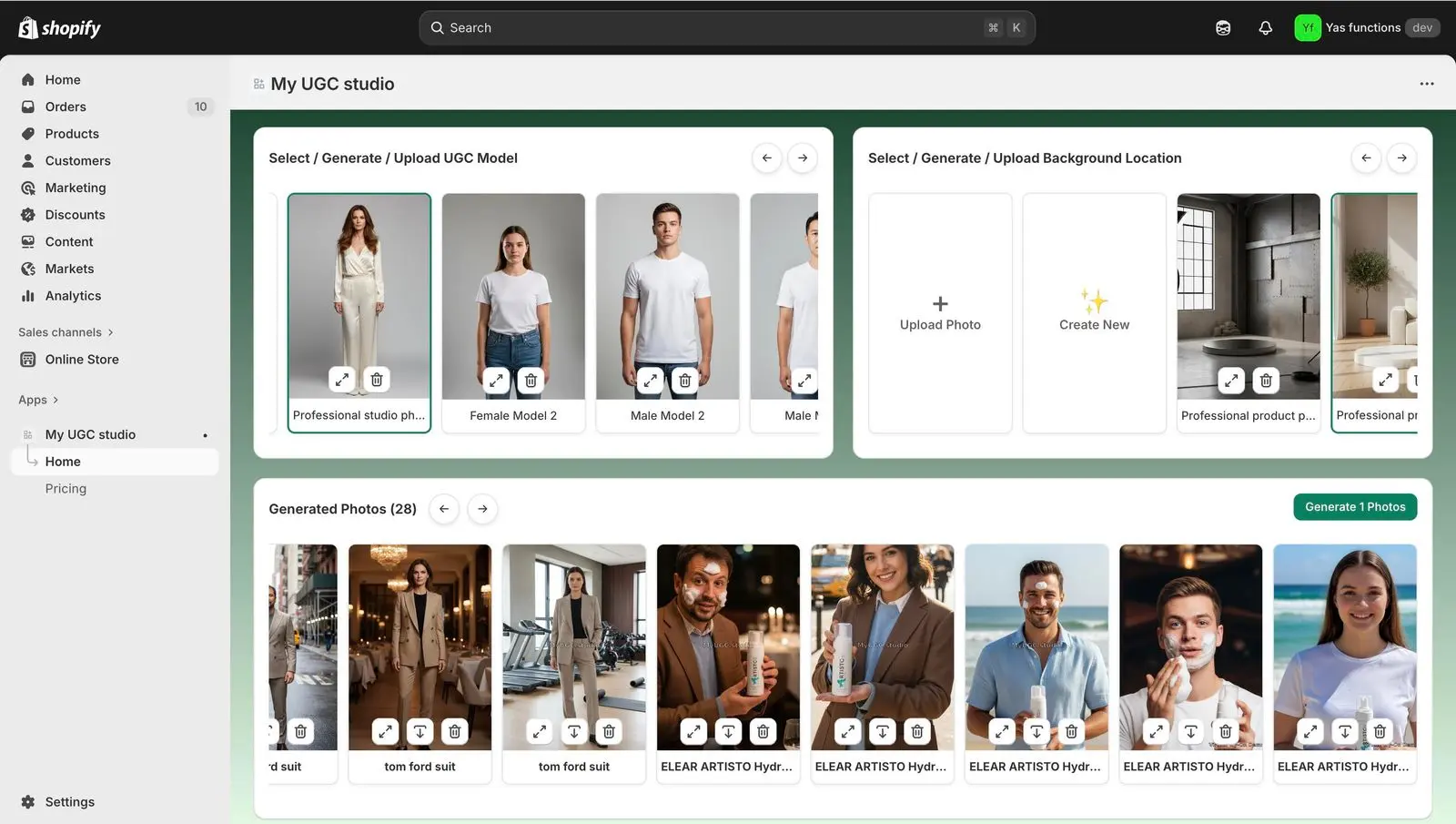Click Generate 1 Photos
The height and width of the screenshot is (824, 1456).
[1354, 506]
